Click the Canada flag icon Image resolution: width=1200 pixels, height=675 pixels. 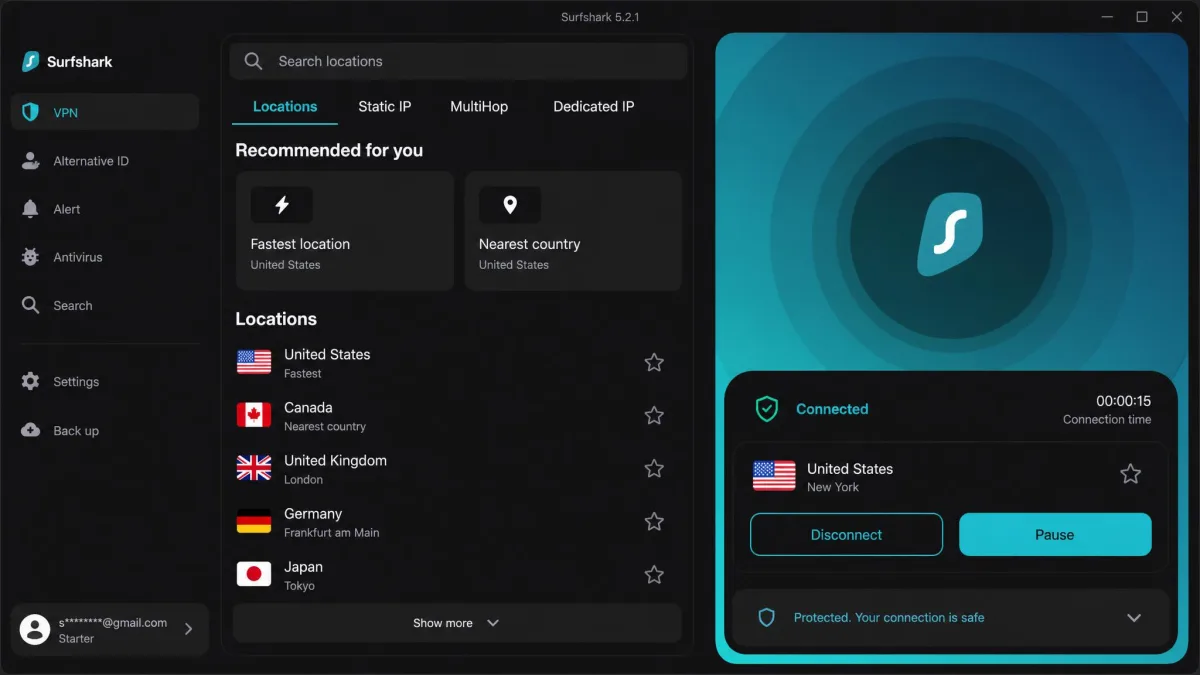tap(254, 415)
